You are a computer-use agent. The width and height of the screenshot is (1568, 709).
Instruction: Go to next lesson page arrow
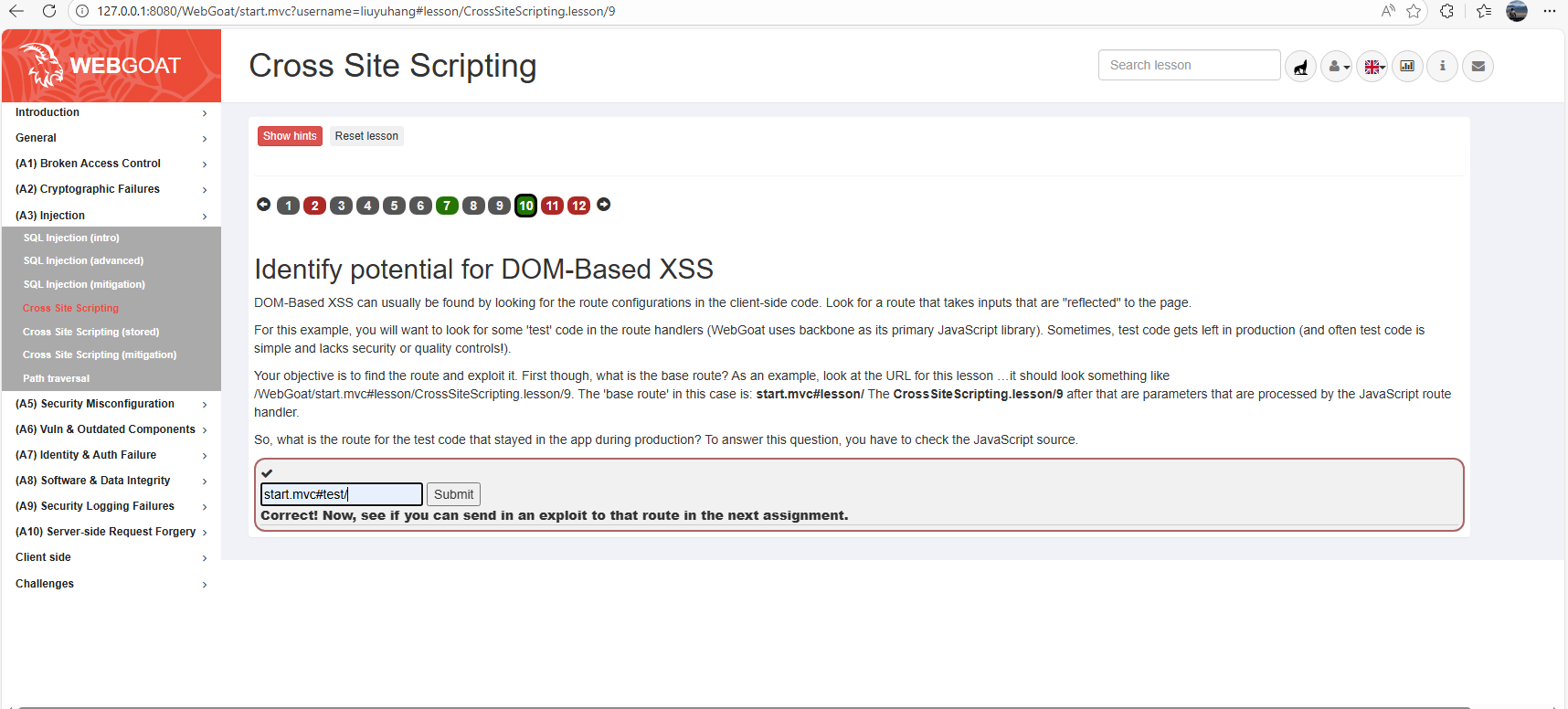(x=604, y=205)
